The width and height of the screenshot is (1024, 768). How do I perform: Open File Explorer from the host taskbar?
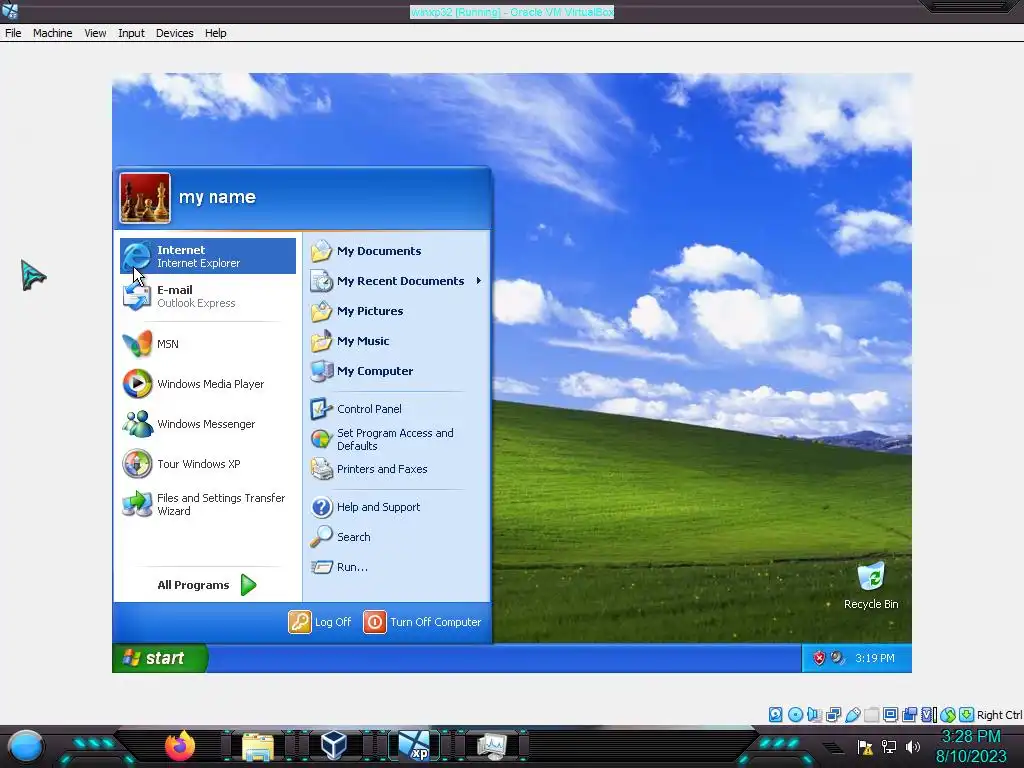point(258,747)
